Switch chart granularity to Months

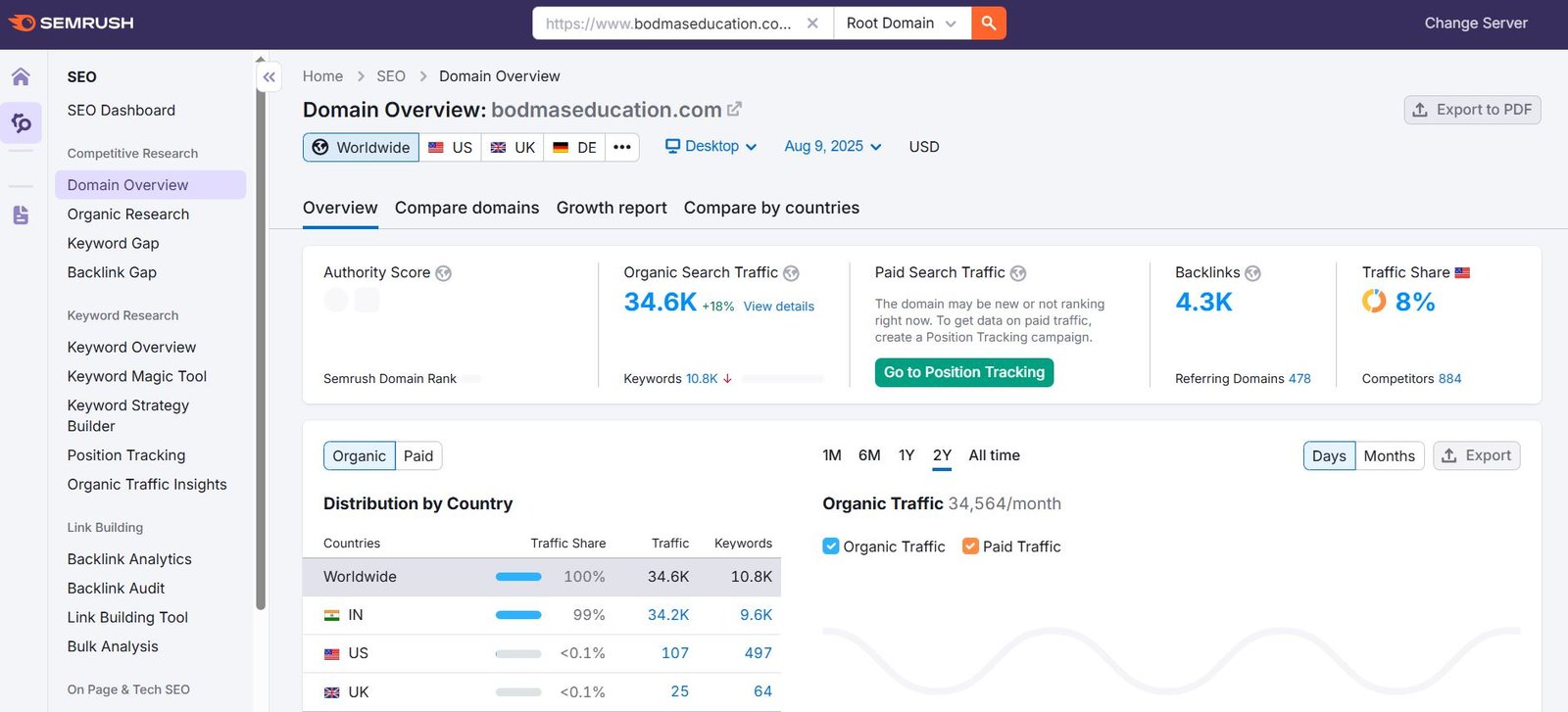[1390, 455]
